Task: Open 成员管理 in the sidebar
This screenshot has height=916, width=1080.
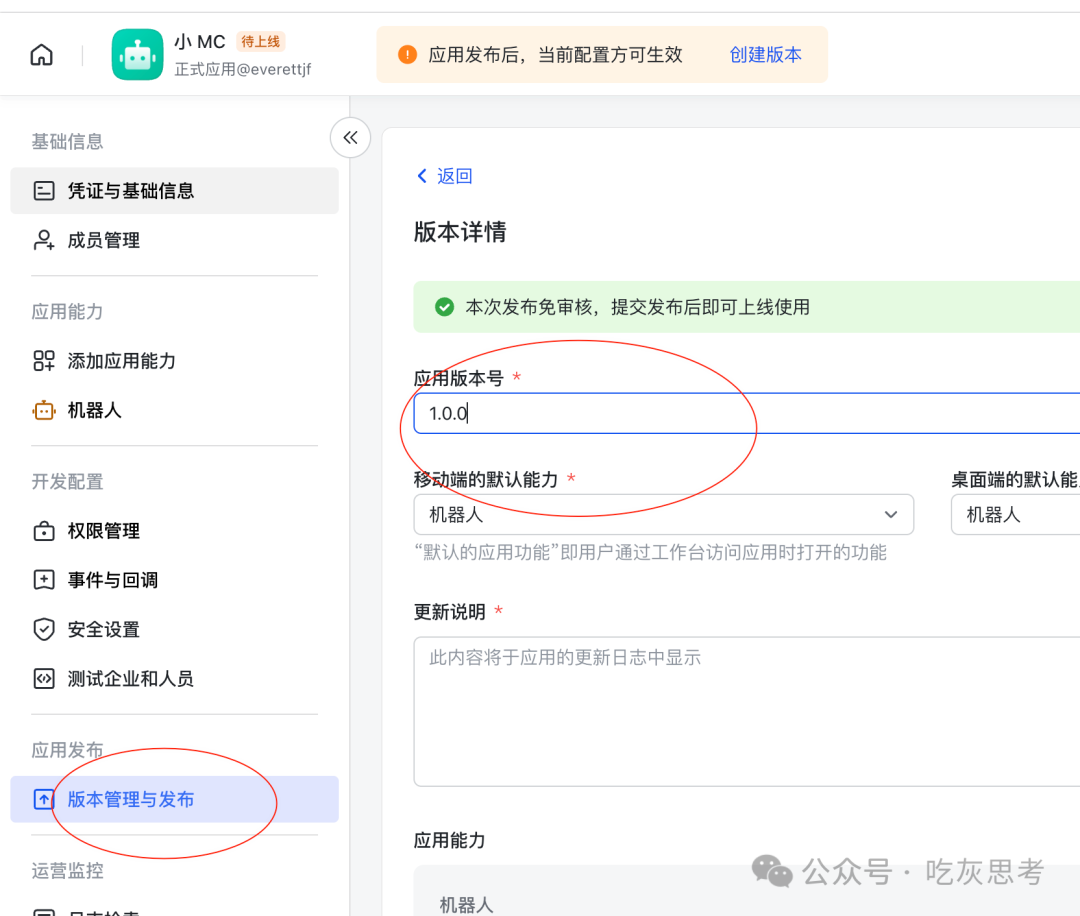Action: 174,240
